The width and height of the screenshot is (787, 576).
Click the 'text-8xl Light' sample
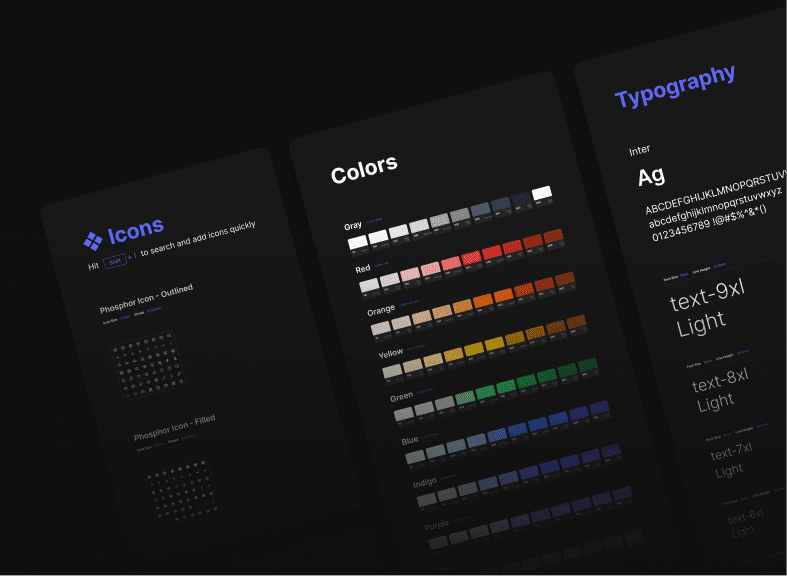pyautogui.click(x=720, y=390)
